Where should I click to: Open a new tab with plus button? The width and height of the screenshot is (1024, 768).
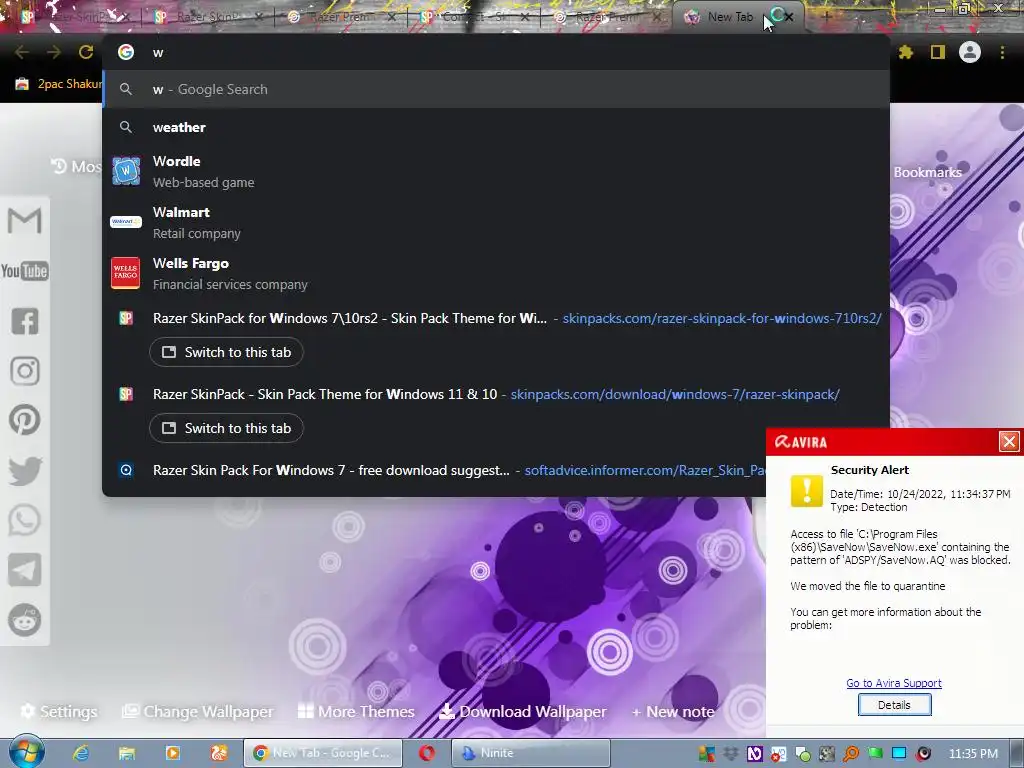coord(826,17)
